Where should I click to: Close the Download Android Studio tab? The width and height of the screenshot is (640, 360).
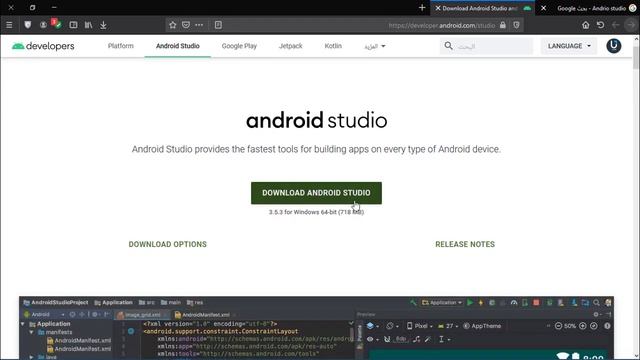tap(438, 8)
